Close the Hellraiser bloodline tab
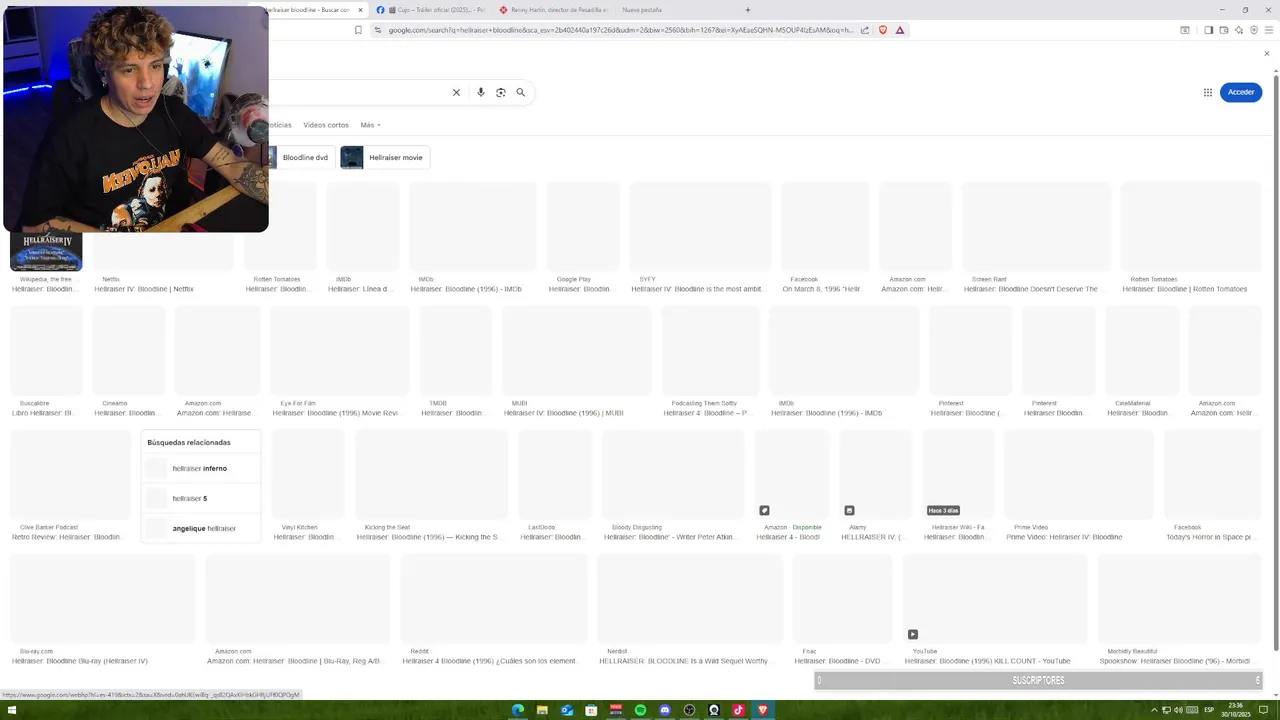 360,10
